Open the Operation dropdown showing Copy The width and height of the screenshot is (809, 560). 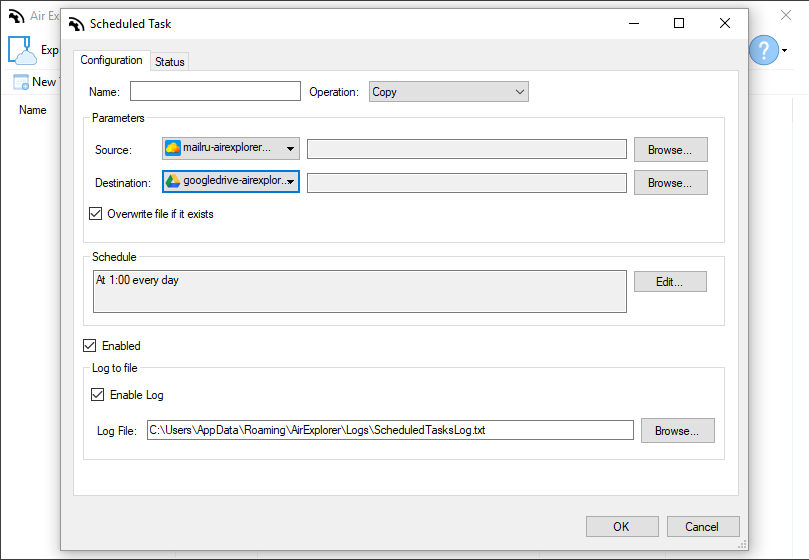448,92
